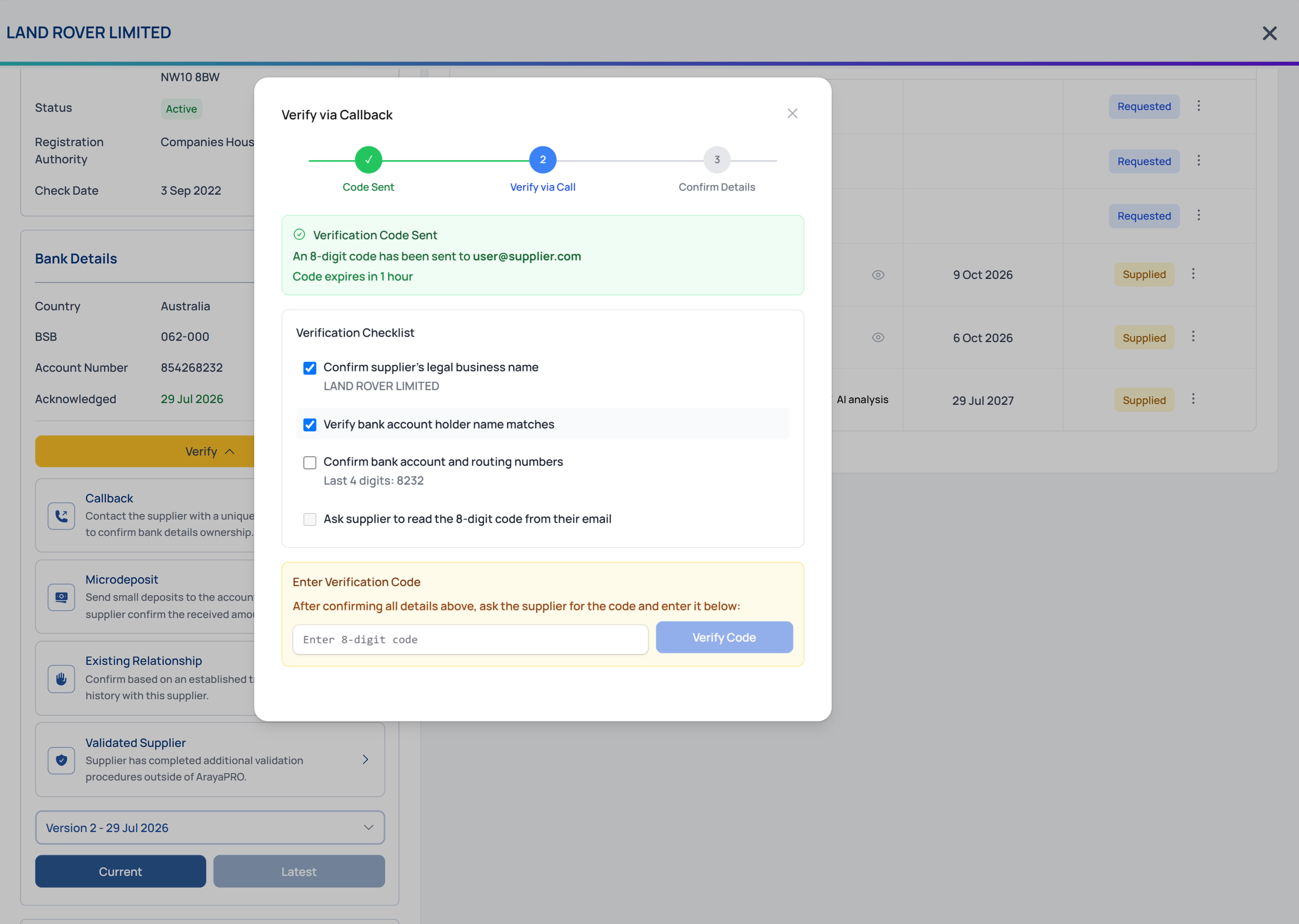
Task: Click the Code Sent step label
Action: coord(368,187)
